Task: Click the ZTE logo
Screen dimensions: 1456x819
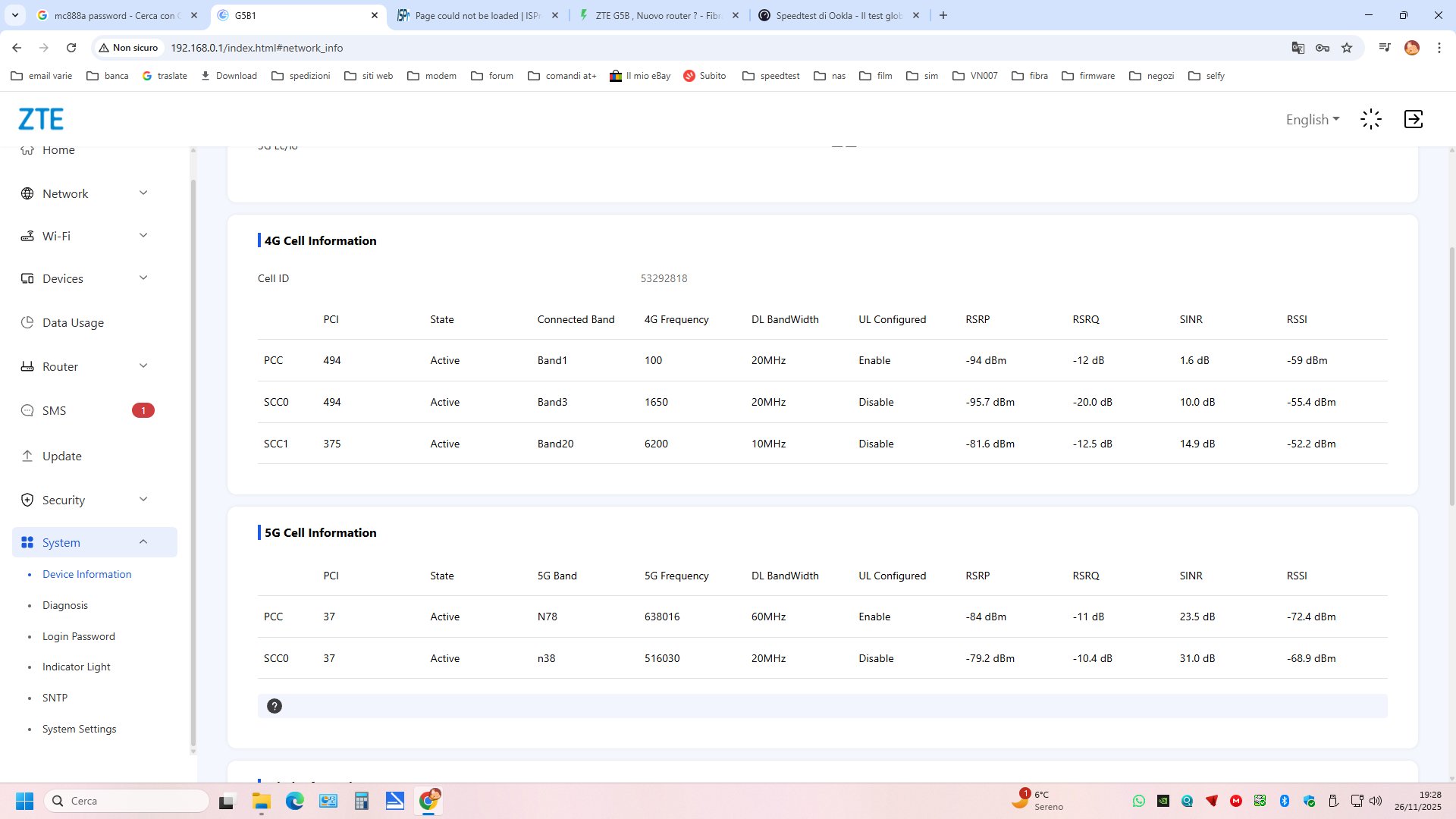Action: point(41,119)
